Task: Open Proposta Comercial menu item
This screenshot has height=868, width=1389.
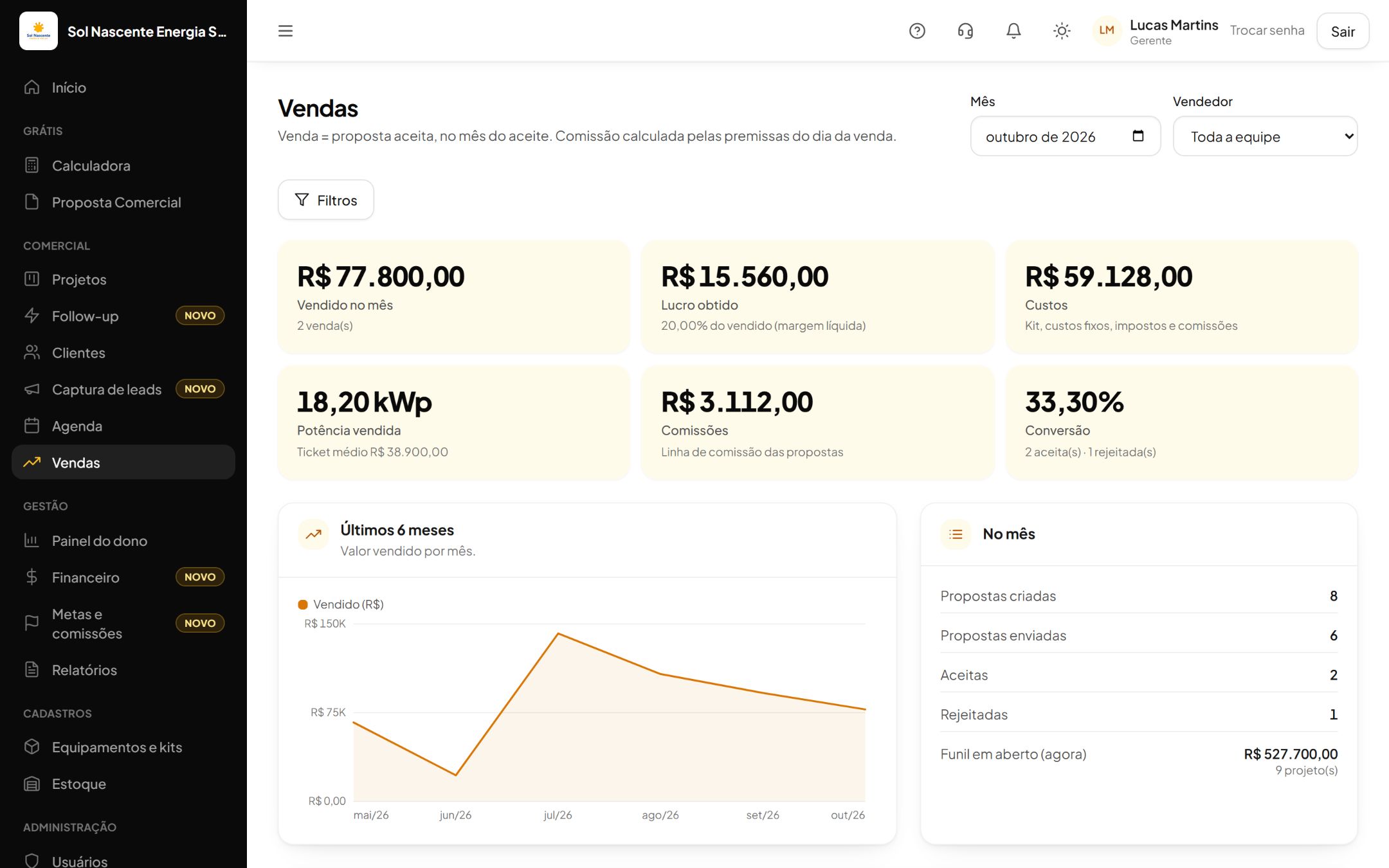Action: coord(123,202)
